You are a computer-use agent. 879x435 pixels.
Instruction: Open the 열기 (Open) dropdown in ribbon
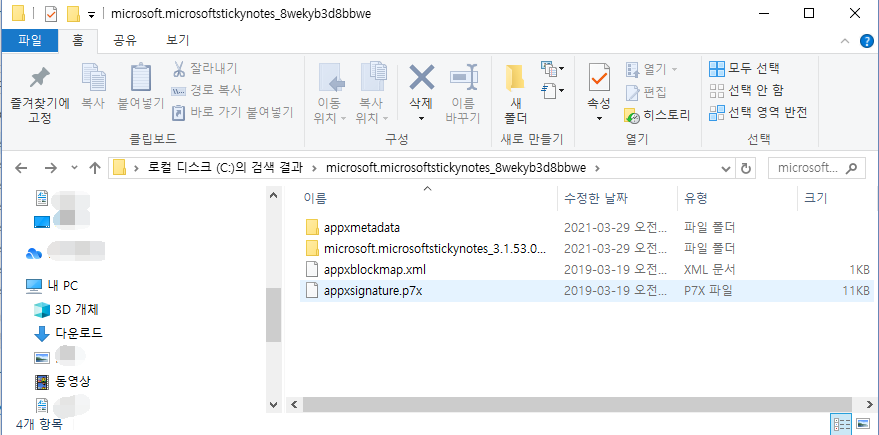(x=652, y=70)
